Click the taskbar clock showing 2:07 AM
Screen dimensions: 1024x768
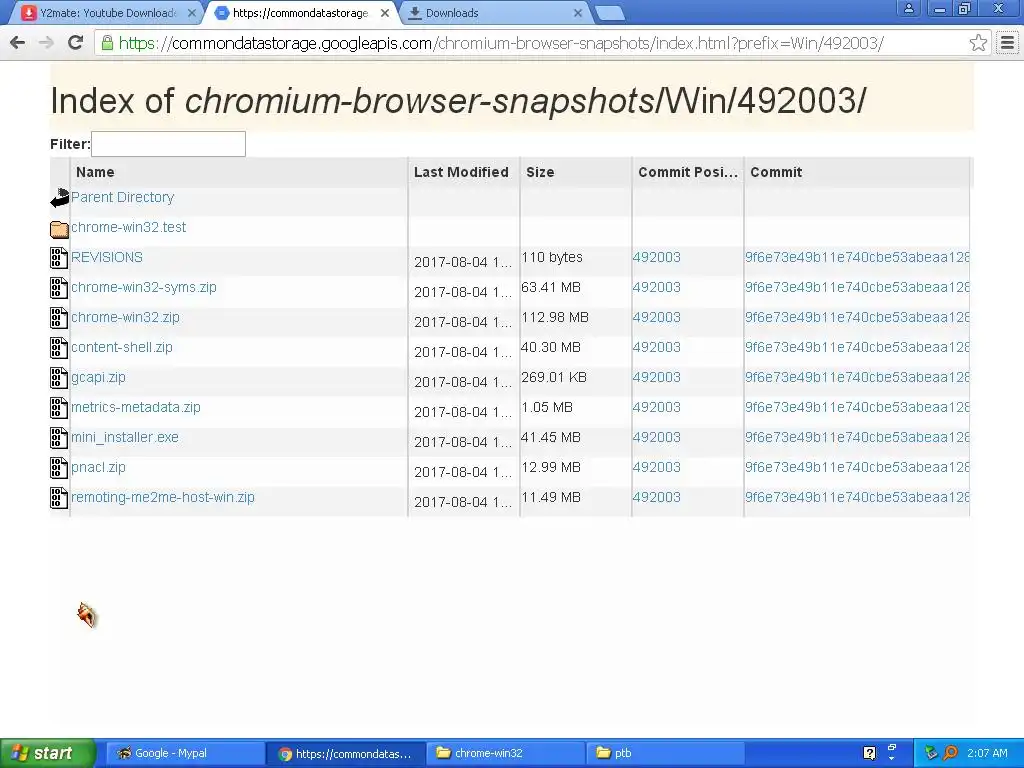(987, 753)
